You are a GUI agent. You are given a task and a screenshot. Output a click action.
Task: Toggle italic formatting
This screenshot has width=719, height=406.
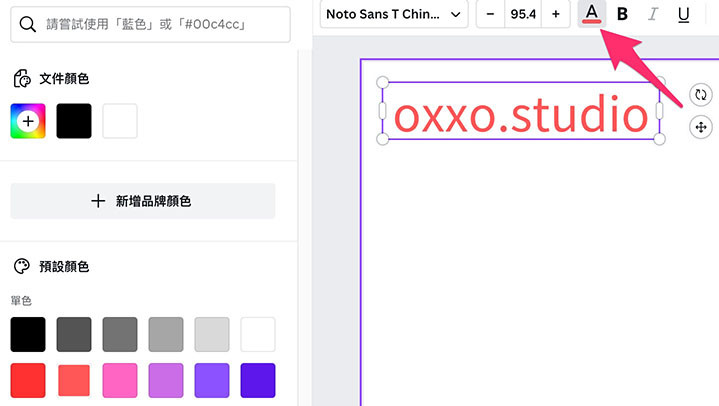pyautogui.click(x=653, y=14)
